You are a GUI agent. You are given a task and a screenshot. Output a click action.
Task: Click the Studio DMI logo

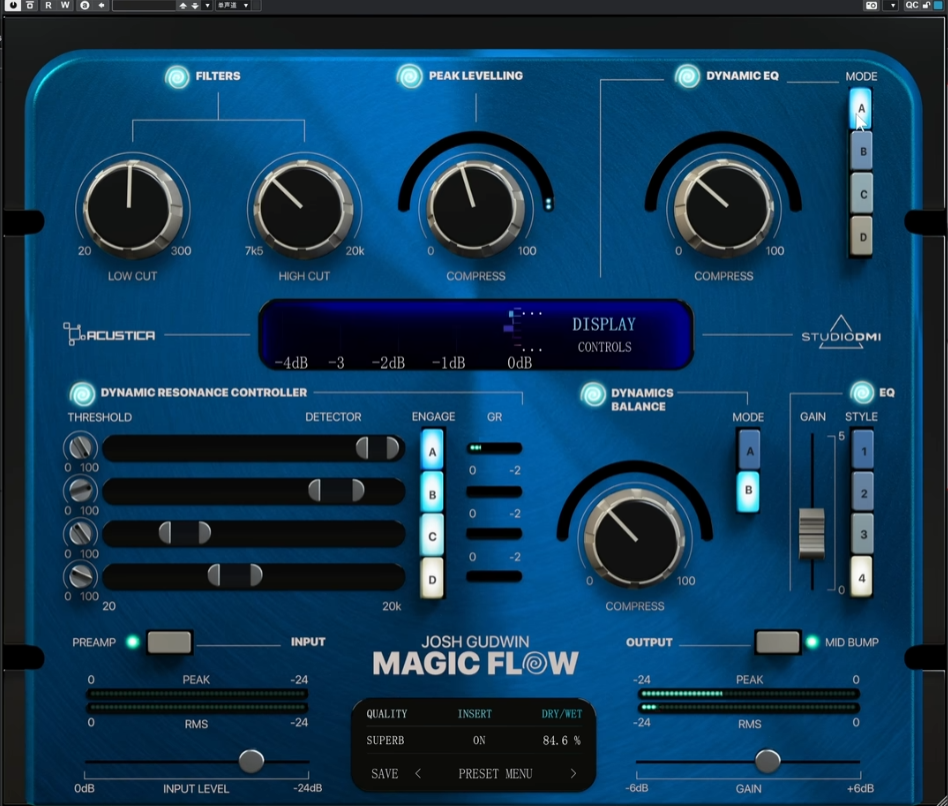click(x=841, y=333)
